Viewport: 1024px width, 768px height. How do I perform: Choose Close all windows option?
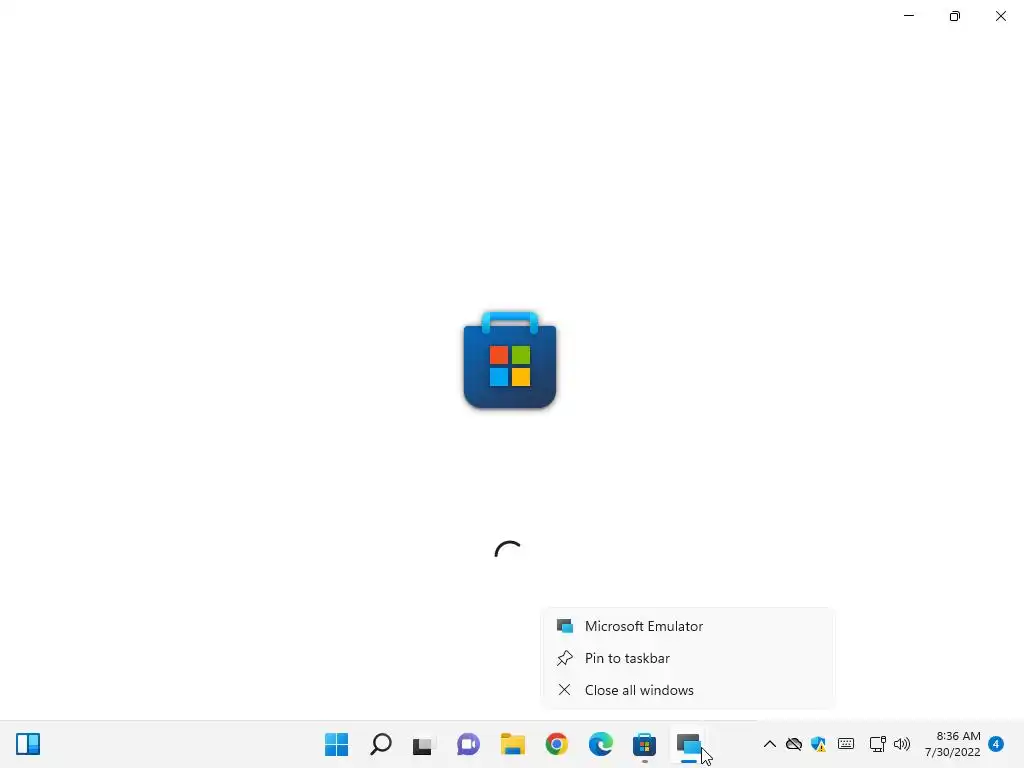click(688, 690)
